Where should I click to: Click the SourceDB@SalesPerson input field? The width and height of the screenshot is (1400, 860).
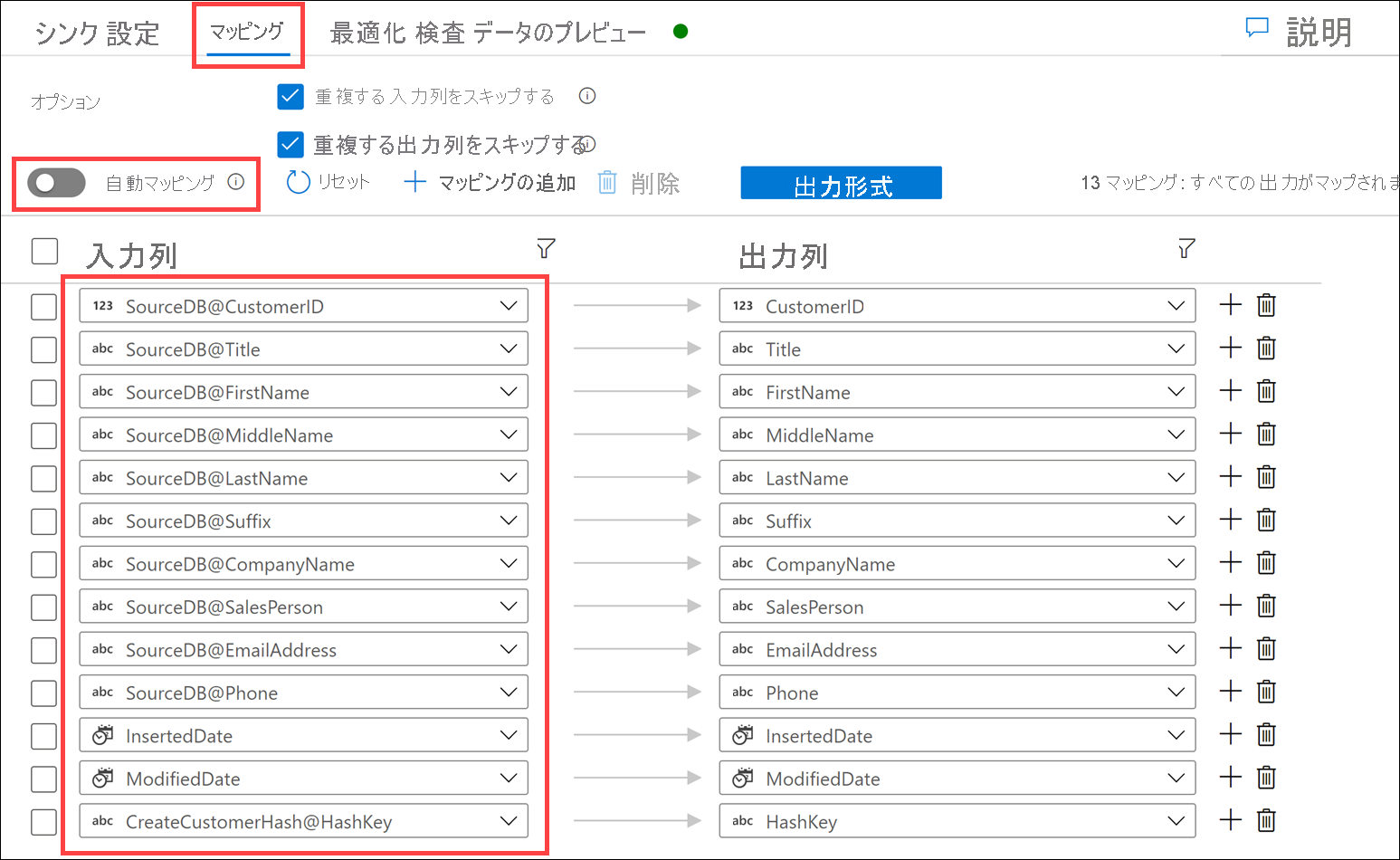[x=304, y=607]
